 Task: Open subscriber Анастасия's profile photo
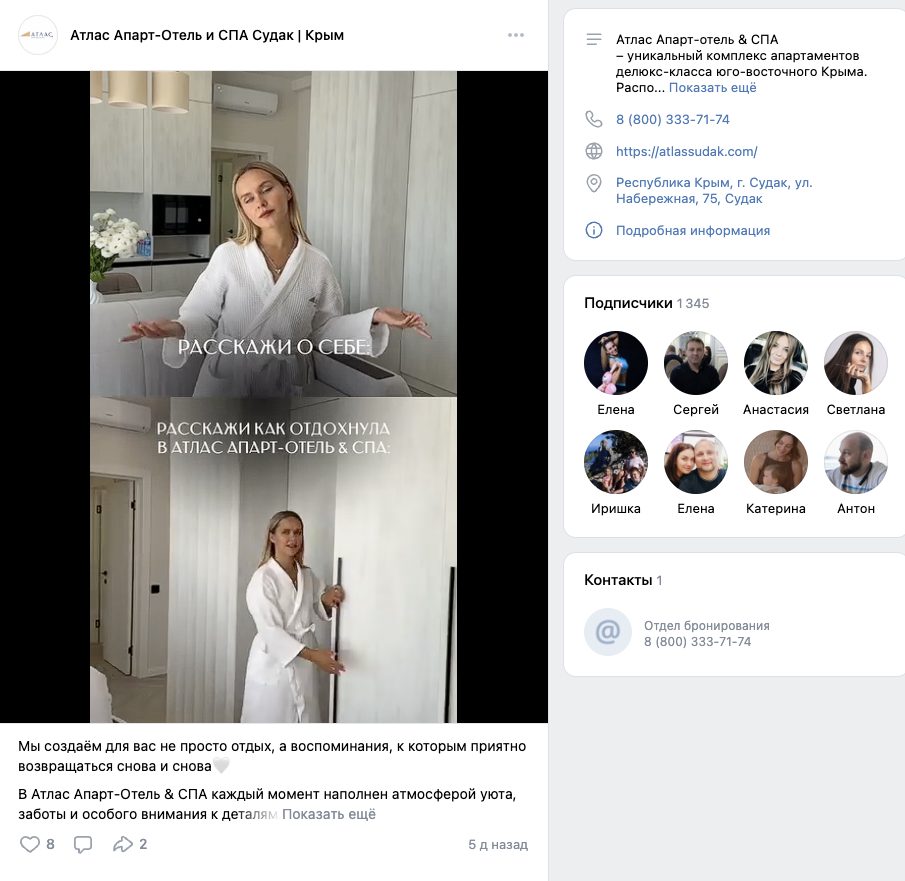(x=776, y=363)
